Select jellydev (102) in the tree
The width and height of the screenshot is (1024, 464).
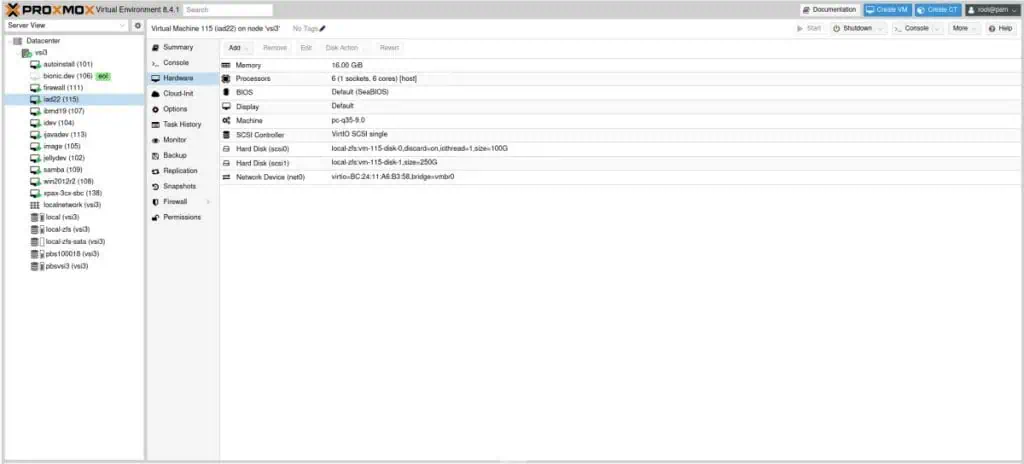click(64, 157)
